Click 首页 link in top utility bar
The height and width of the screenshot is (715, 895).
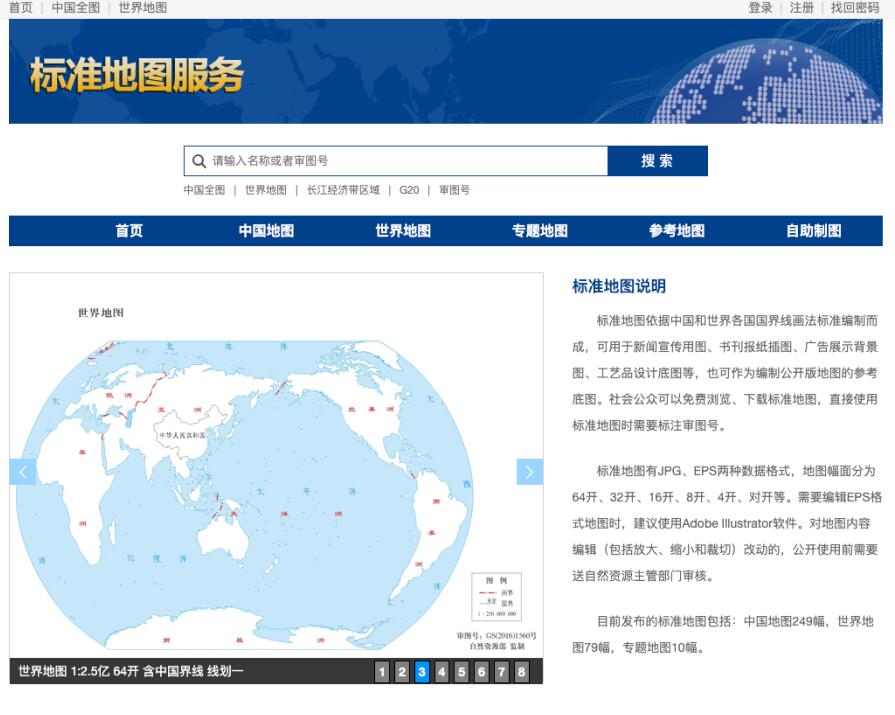[21, 8]
